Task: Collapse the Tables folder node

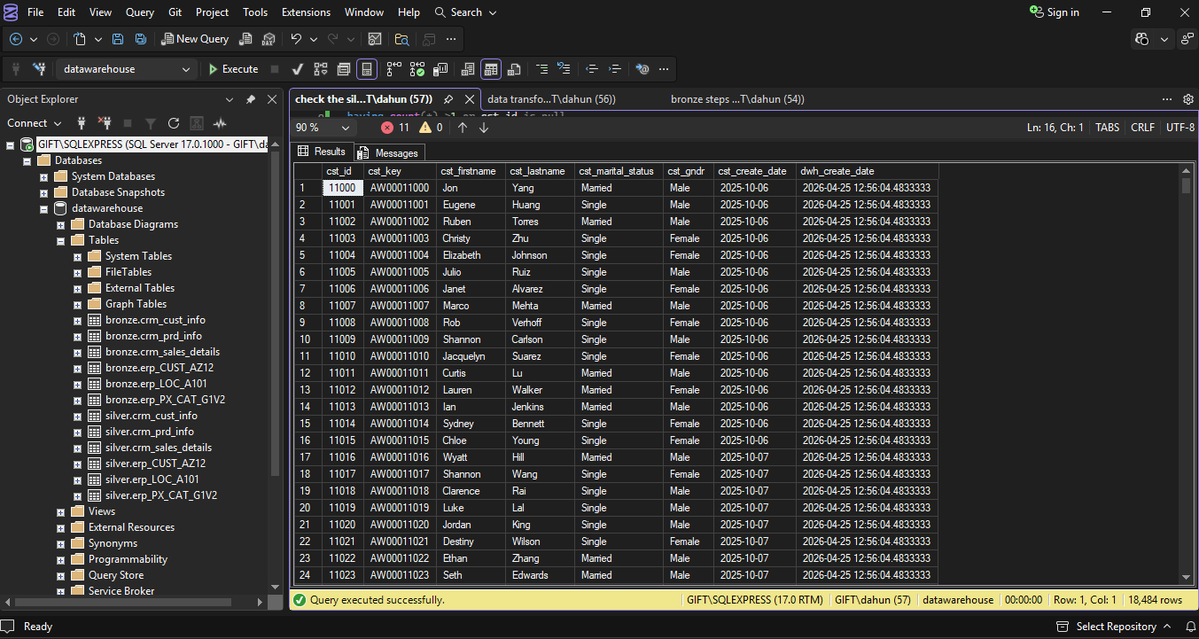Action: point(60,241)
